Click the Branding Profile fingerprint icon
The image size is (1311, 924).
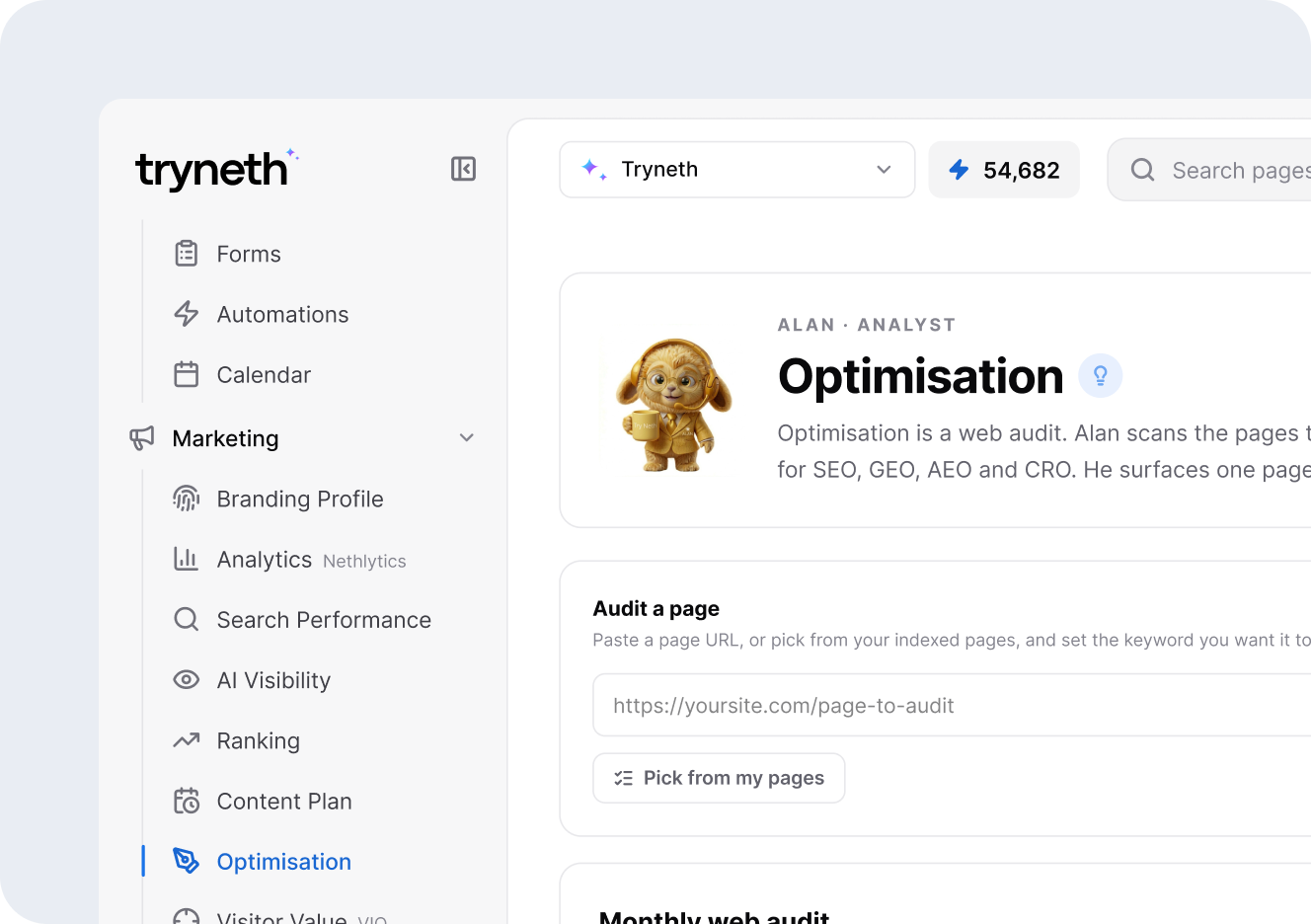[186, 499]
